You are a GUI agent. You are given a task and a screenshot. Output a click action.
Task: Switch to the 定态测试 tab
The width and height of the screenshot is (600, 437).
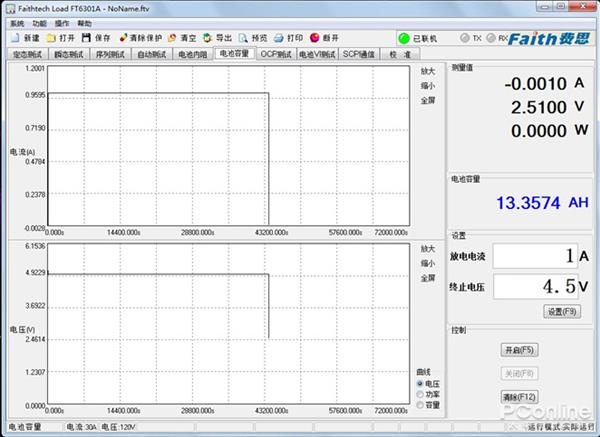pos(28,54)
